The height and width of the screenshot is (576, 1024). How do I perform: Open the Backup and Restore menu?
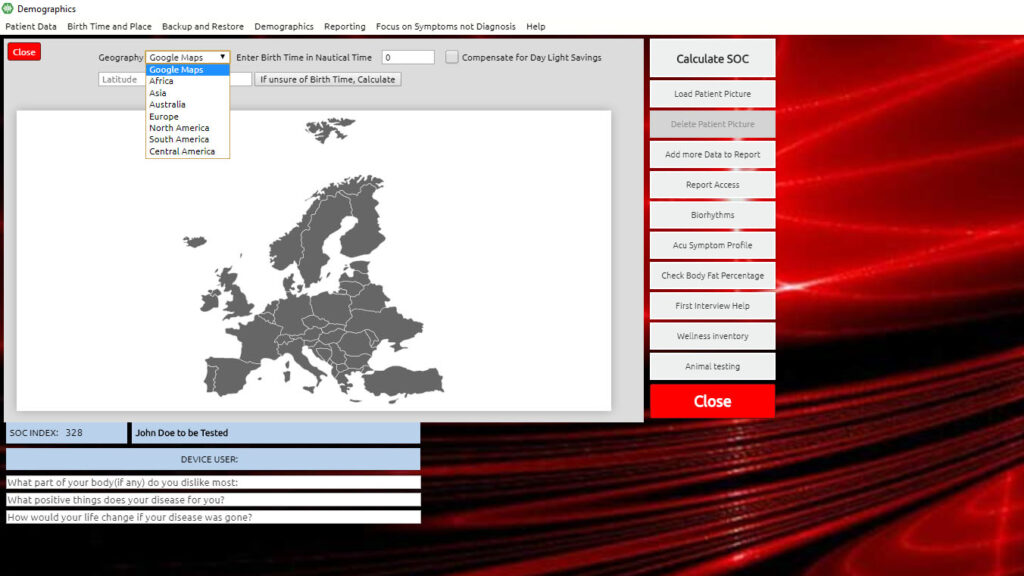(203, 27)
